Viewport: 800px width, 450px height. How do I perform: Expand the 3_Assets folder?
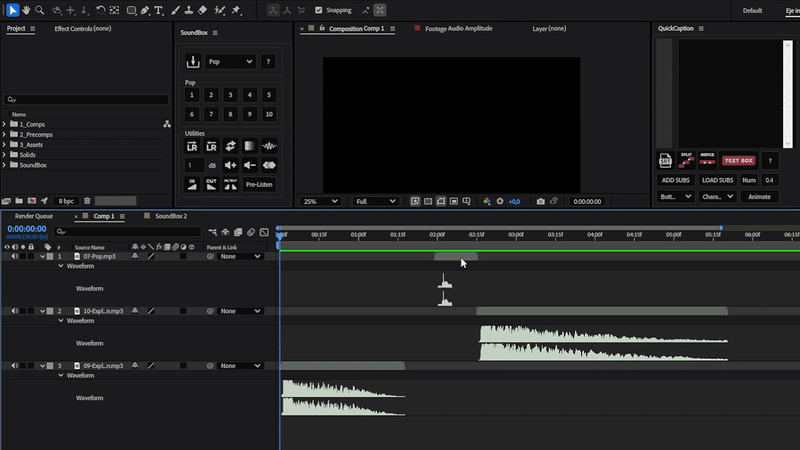click(5, 144)
